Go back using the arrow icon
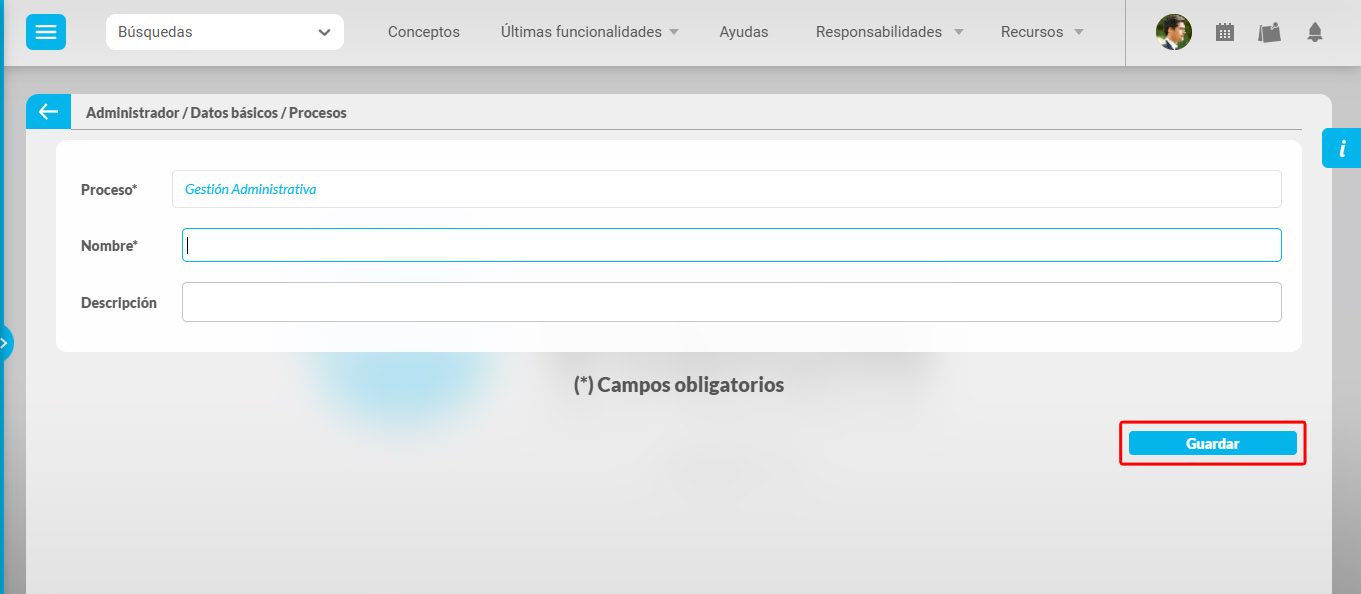This screenshot has width=1361, height=594. pyautogui.click(x=48, y=112)
